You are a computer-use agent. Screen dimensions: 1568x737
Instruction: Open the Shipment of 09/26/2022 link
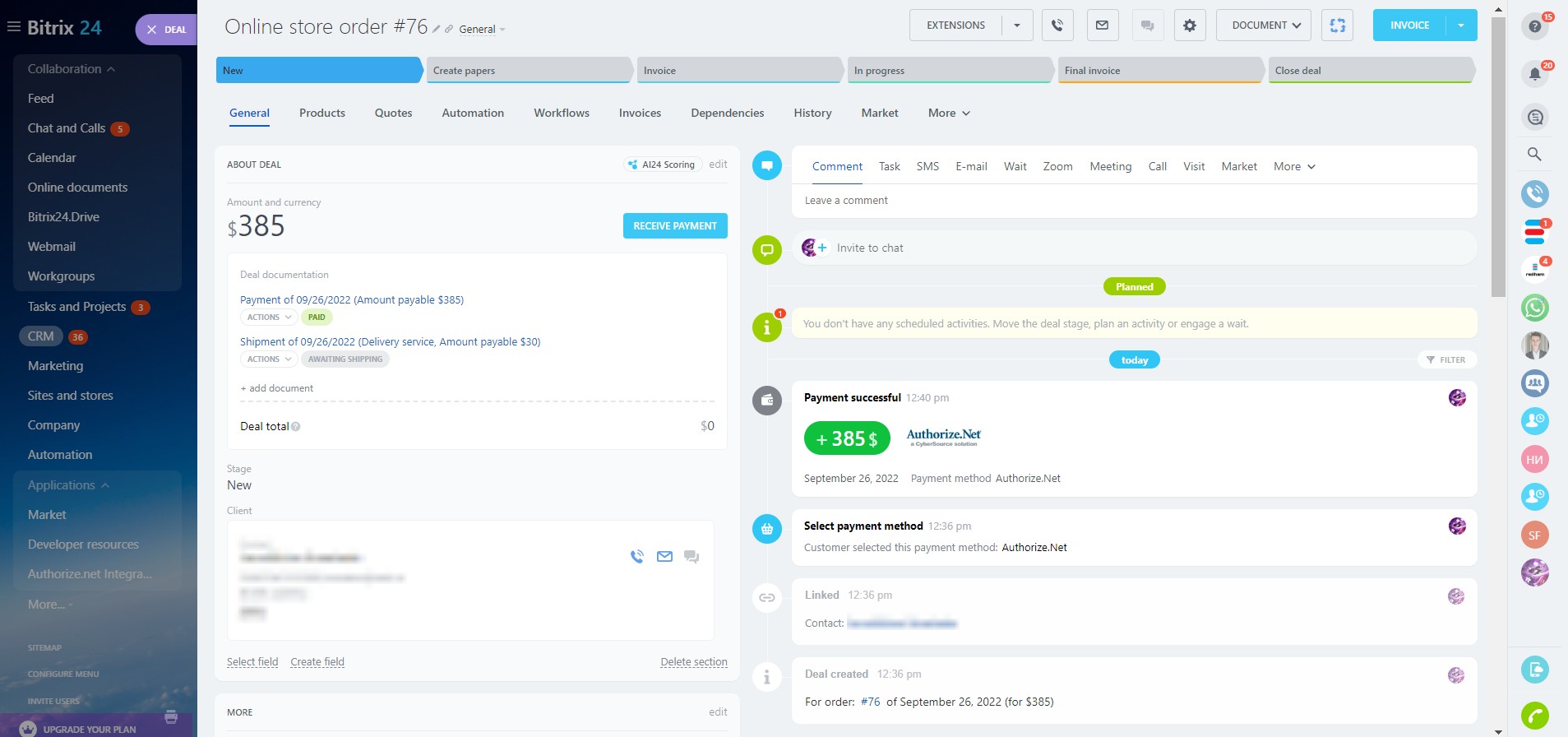pos(390,341)
